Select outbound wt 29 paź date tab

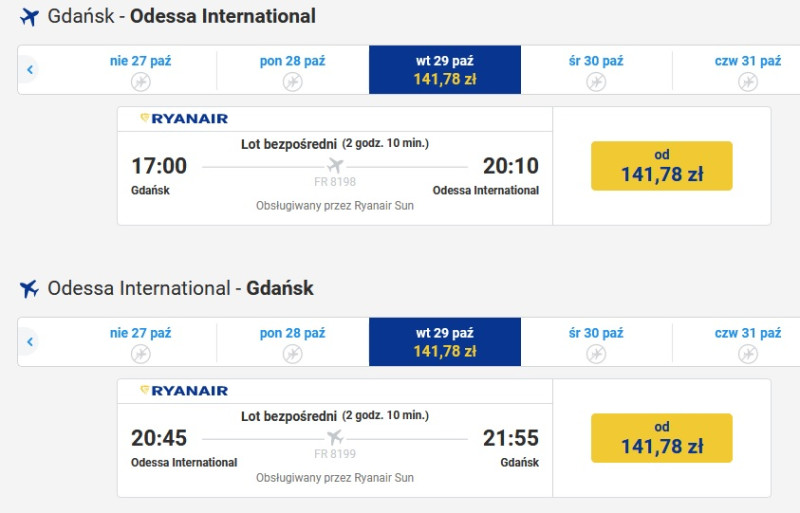point(445,69)
